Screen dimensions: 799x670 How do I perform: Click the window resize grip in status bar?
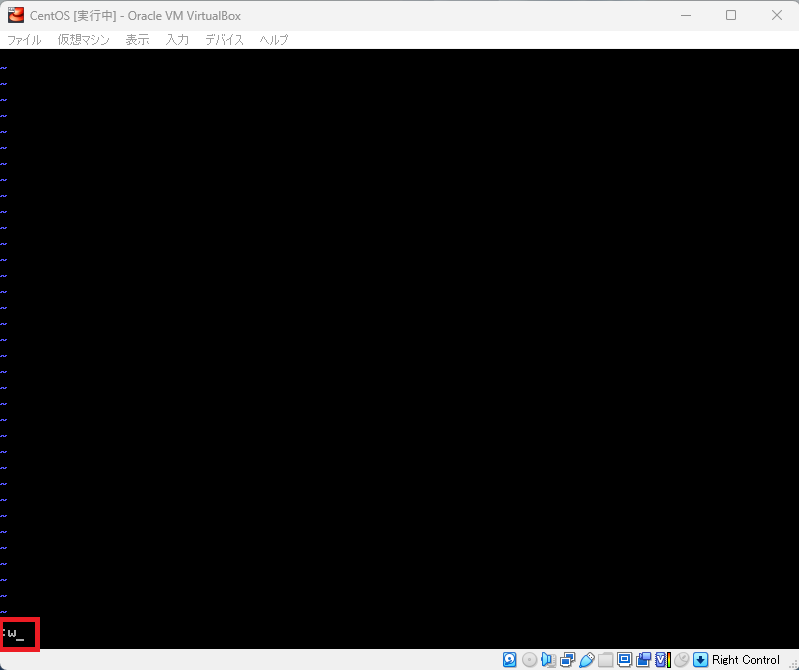792,664
